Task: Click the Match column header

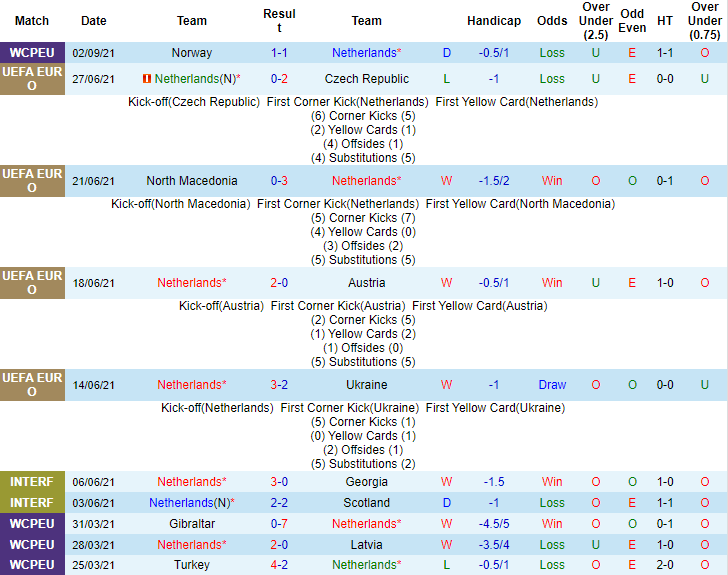Action: (x=32, y=21)
